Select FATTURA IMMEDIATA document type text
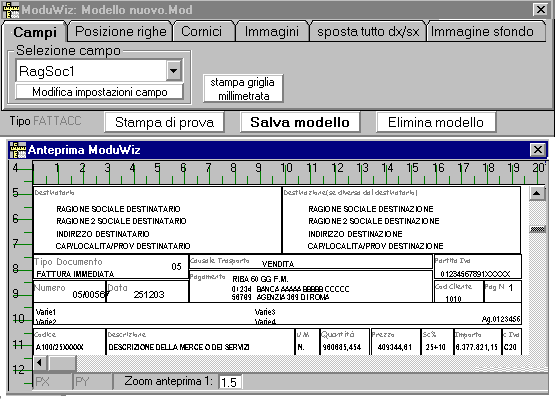 point(75,274)
